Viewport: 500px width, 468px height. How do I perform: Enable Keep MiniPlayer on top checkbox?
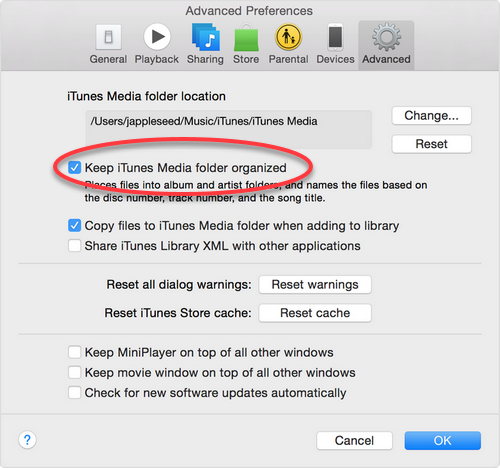pos(74,352)
